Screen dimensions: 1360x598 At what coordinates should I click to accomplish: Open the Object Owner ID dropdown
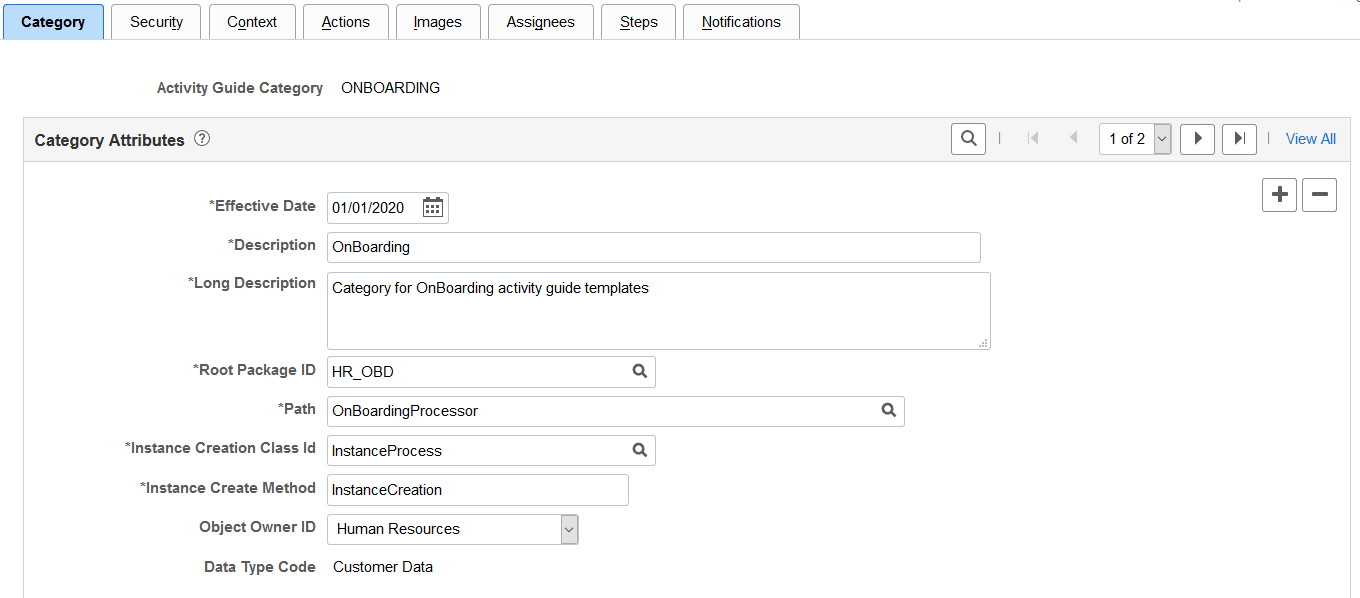[x=568, y=529]
